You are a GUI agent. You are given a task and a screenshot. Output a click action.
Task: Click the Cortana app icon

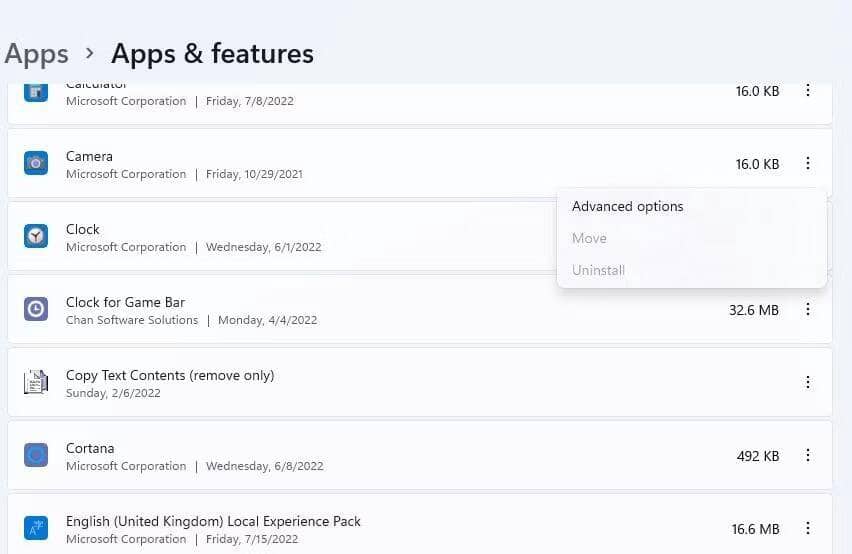tap(36, 455)
